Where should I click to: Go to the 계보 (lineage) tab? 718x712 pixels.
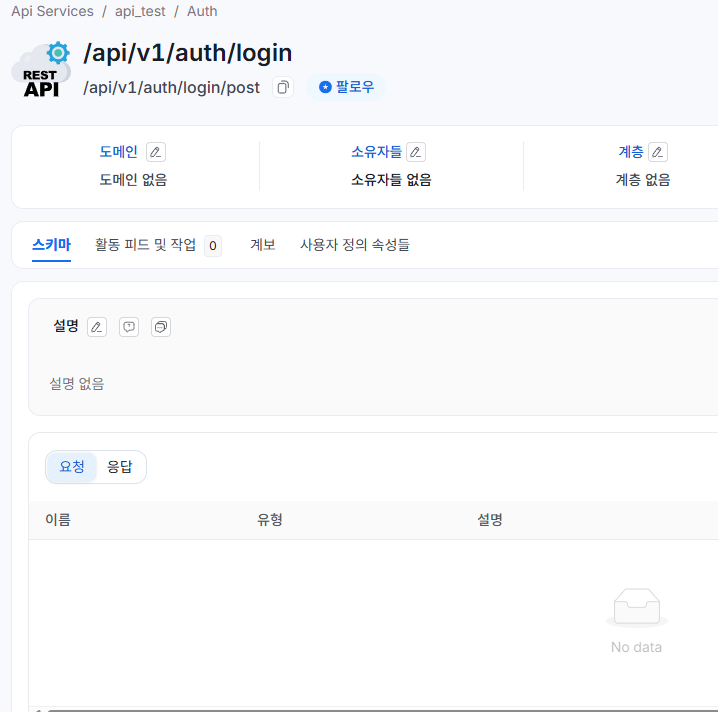[262, 245]
